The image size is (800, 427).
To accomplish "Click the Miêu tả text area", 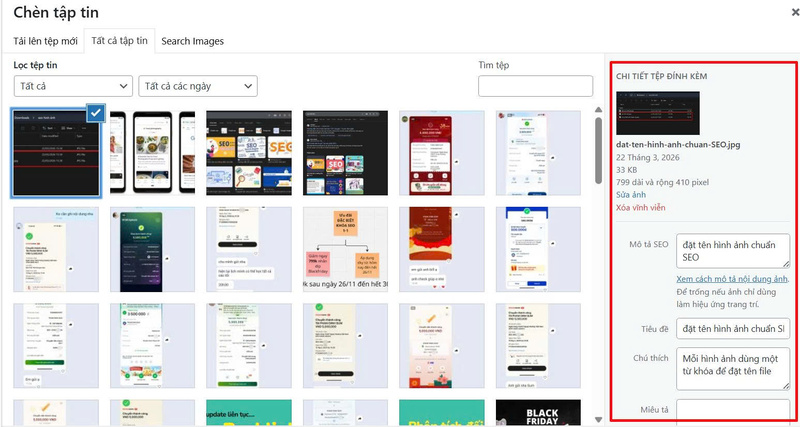I will click(733, 412).
